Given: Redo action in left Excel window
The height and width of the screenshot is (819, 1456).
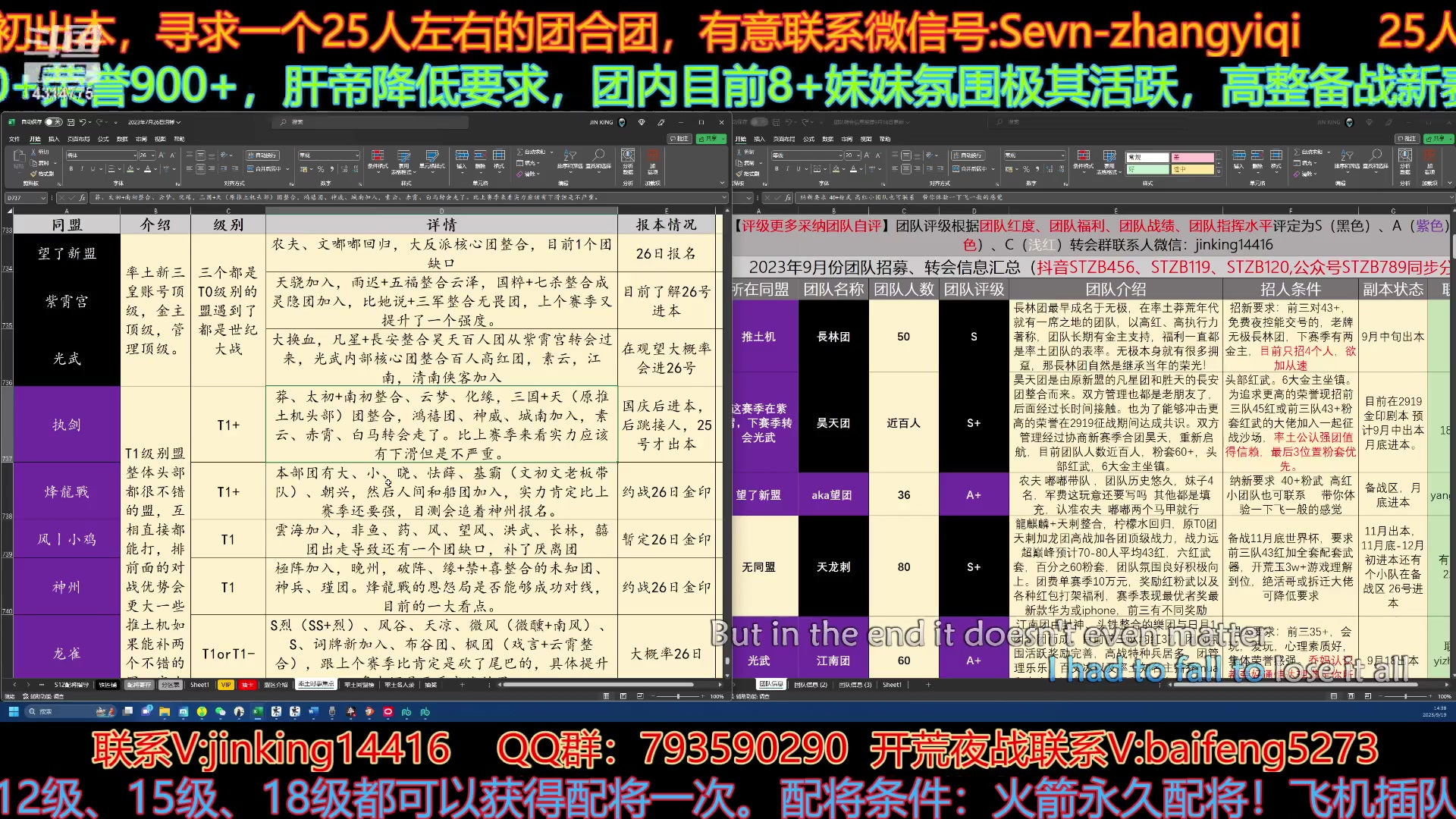Looking at the screenshot, I should [101, 122].
